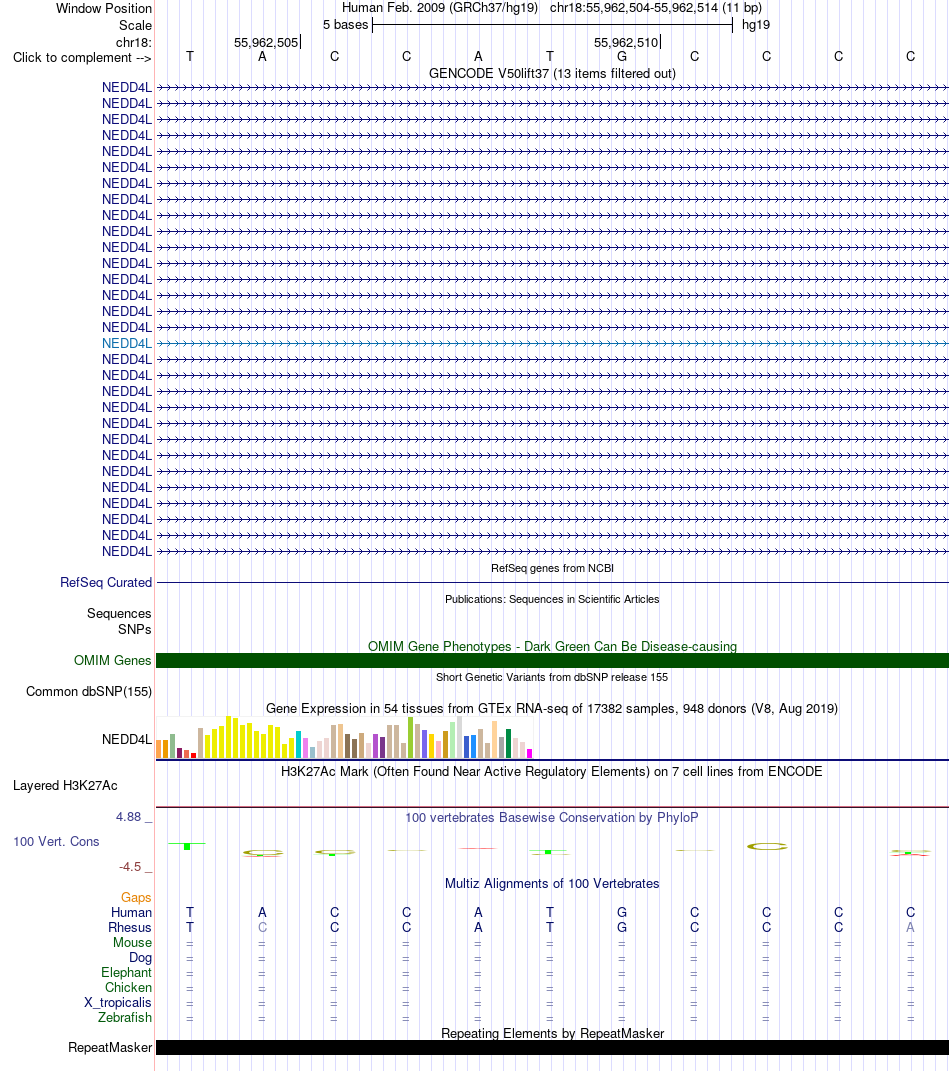Image resolution: width=950 pixels, height=1071 pixels.
Task: Open Multiz Alignments of 100 Vertebrates title
Action: tap(552, 883)
